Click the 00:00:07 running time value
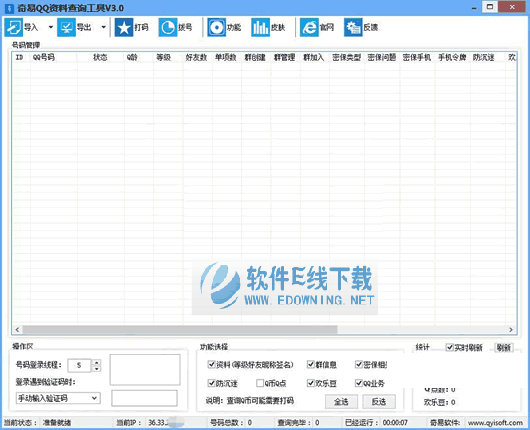Viewport: 530px width, 430px height. 395,423
